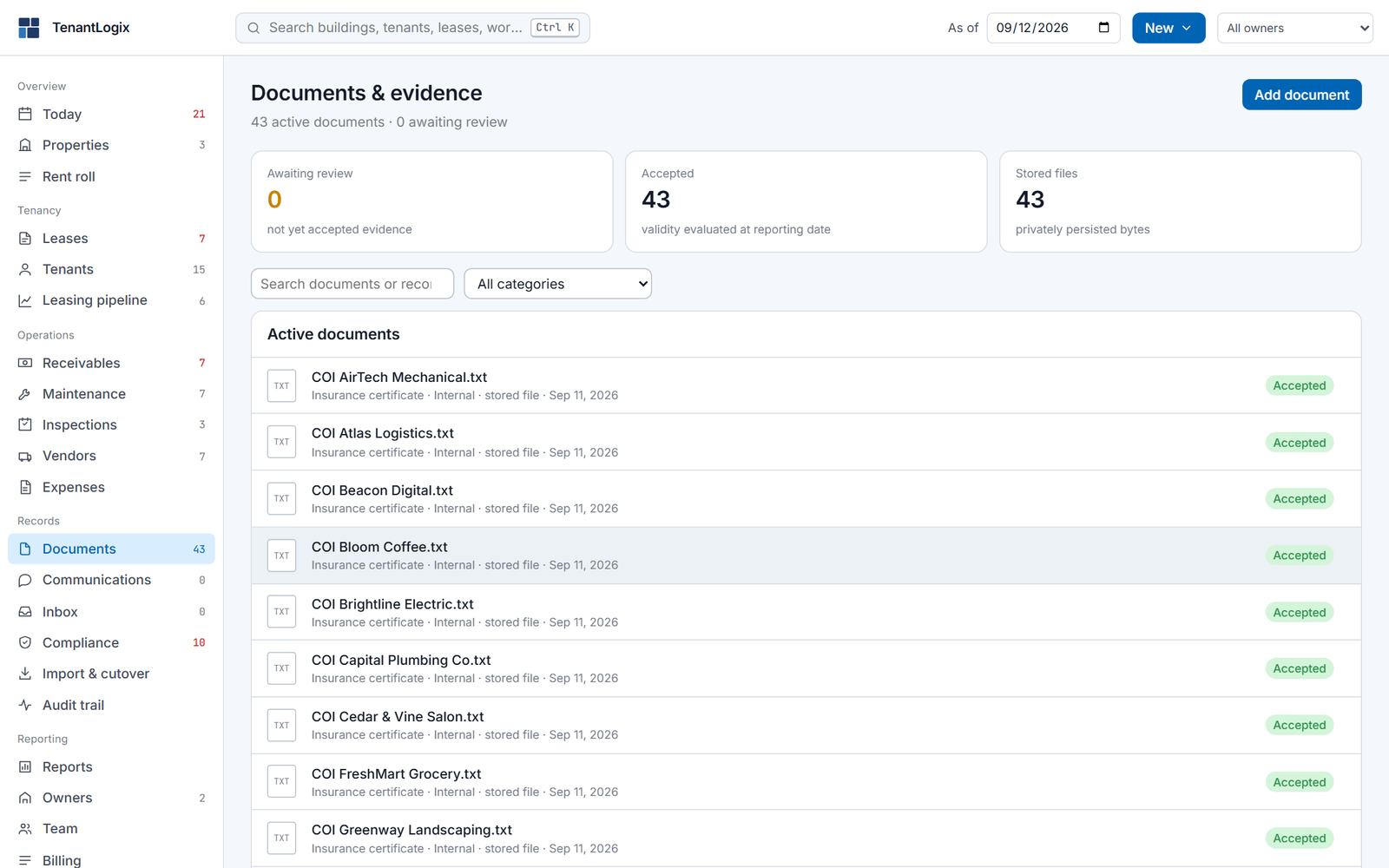Click the Team people icon
Image resolution: width=1389 pixels, height=868 pixels.
click(25, 829)
